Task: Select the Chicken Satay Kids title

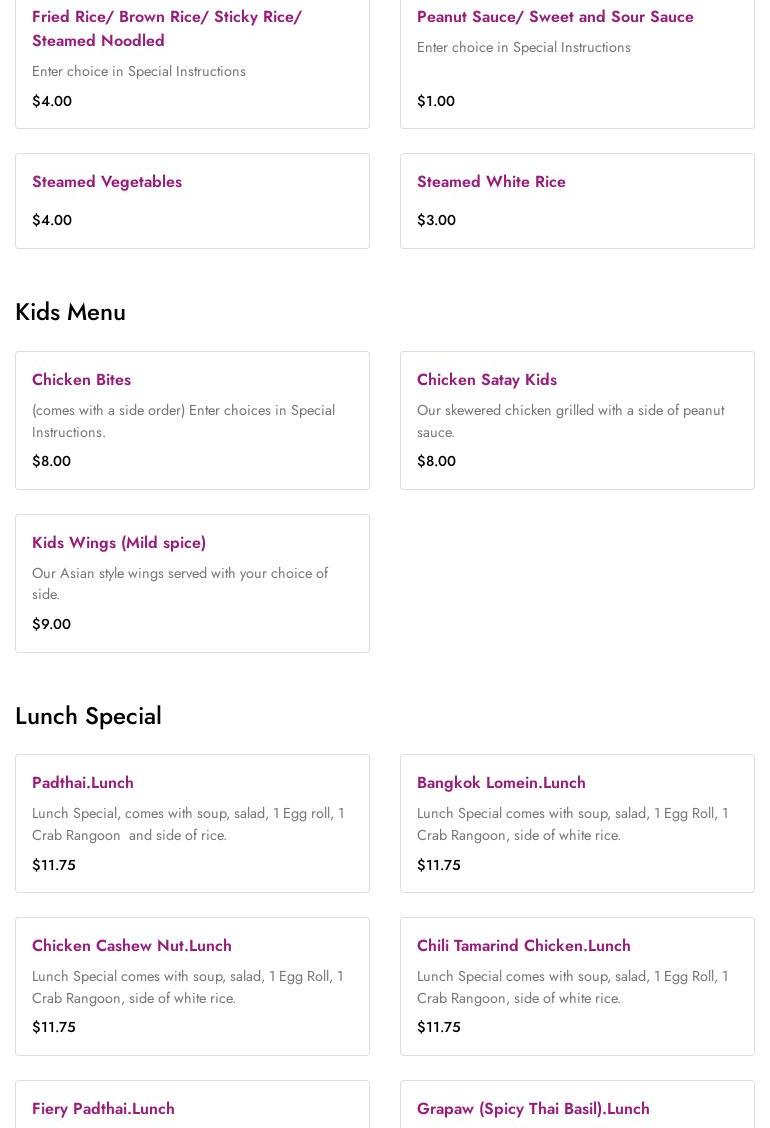Action: (486, 380)
